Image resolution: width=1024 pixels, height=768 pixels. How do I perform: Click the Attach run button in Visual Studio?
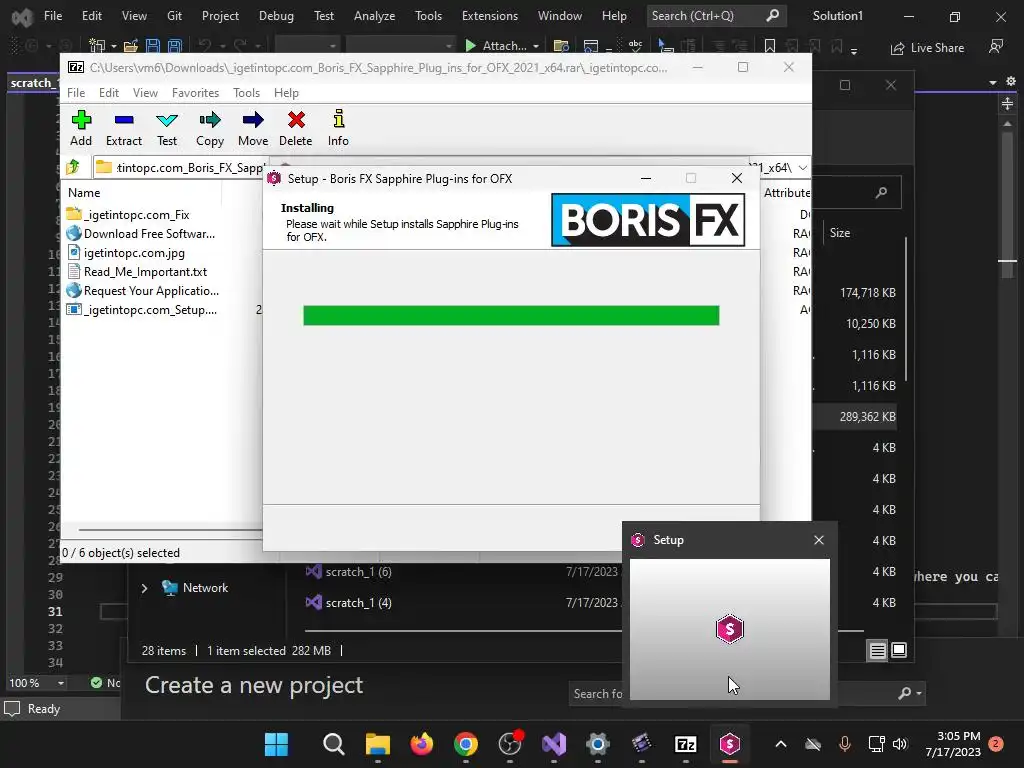[496, 46]
